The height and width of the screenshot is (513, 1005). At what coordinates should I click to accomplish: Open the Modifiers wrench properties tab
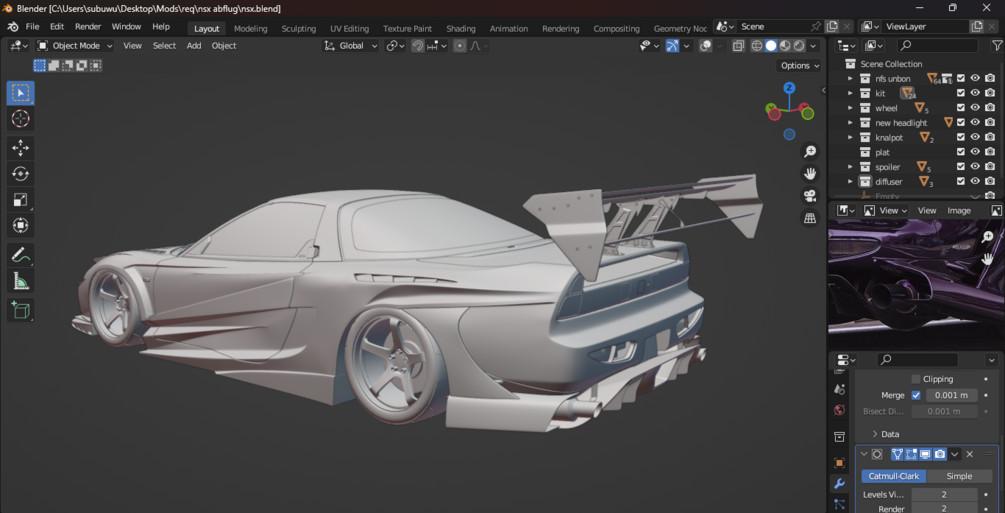pos(839,484)
